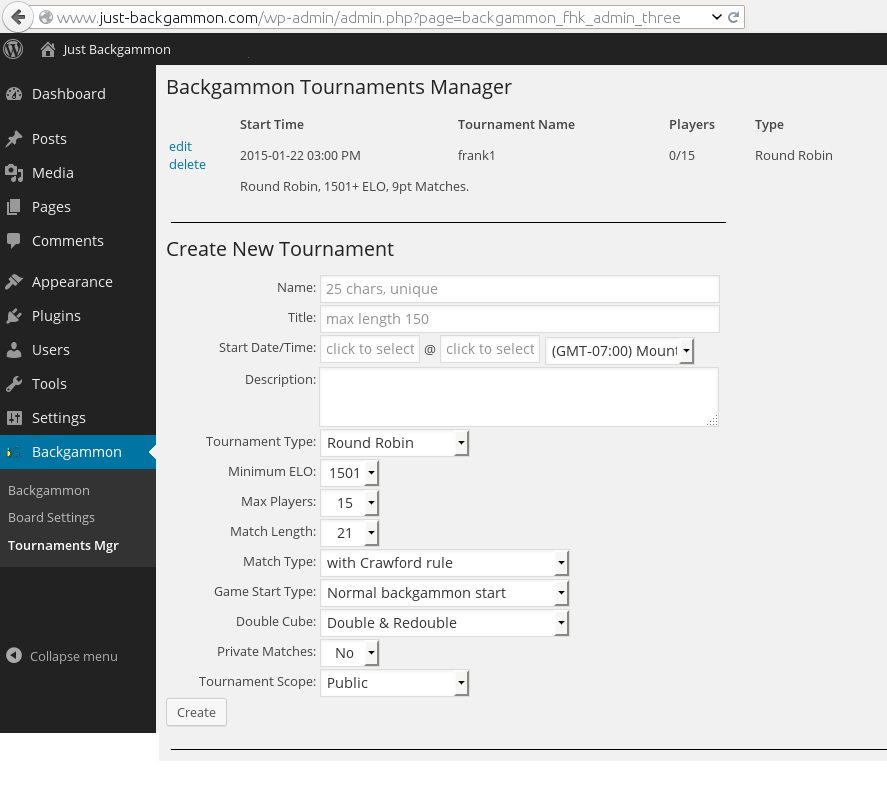The width and height of the screenshot is (887, 807).
Task: Click the 'Round Robin' type cell in the tournament table
Action: [x=794, y=156]
